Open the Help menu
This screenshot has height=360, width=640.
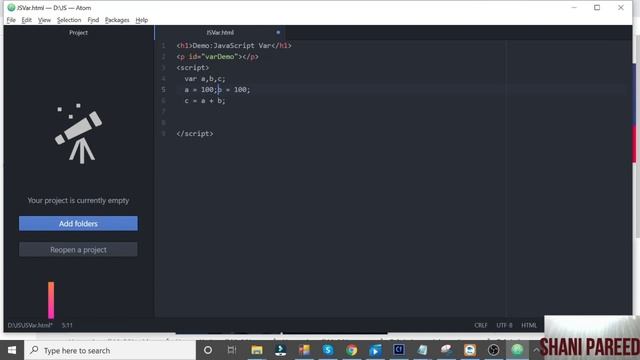click(x=142, y=20)
